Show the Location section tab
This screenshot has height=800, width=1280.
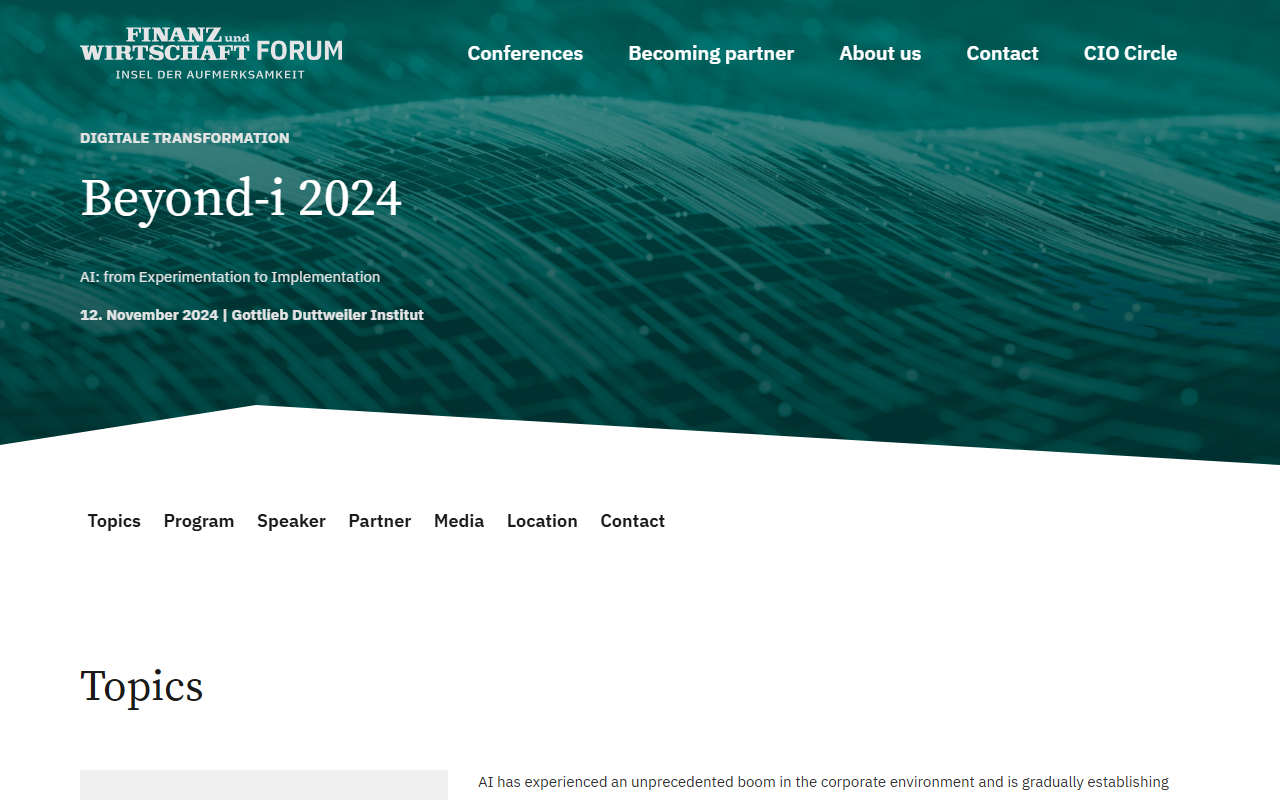click(542, 521)
